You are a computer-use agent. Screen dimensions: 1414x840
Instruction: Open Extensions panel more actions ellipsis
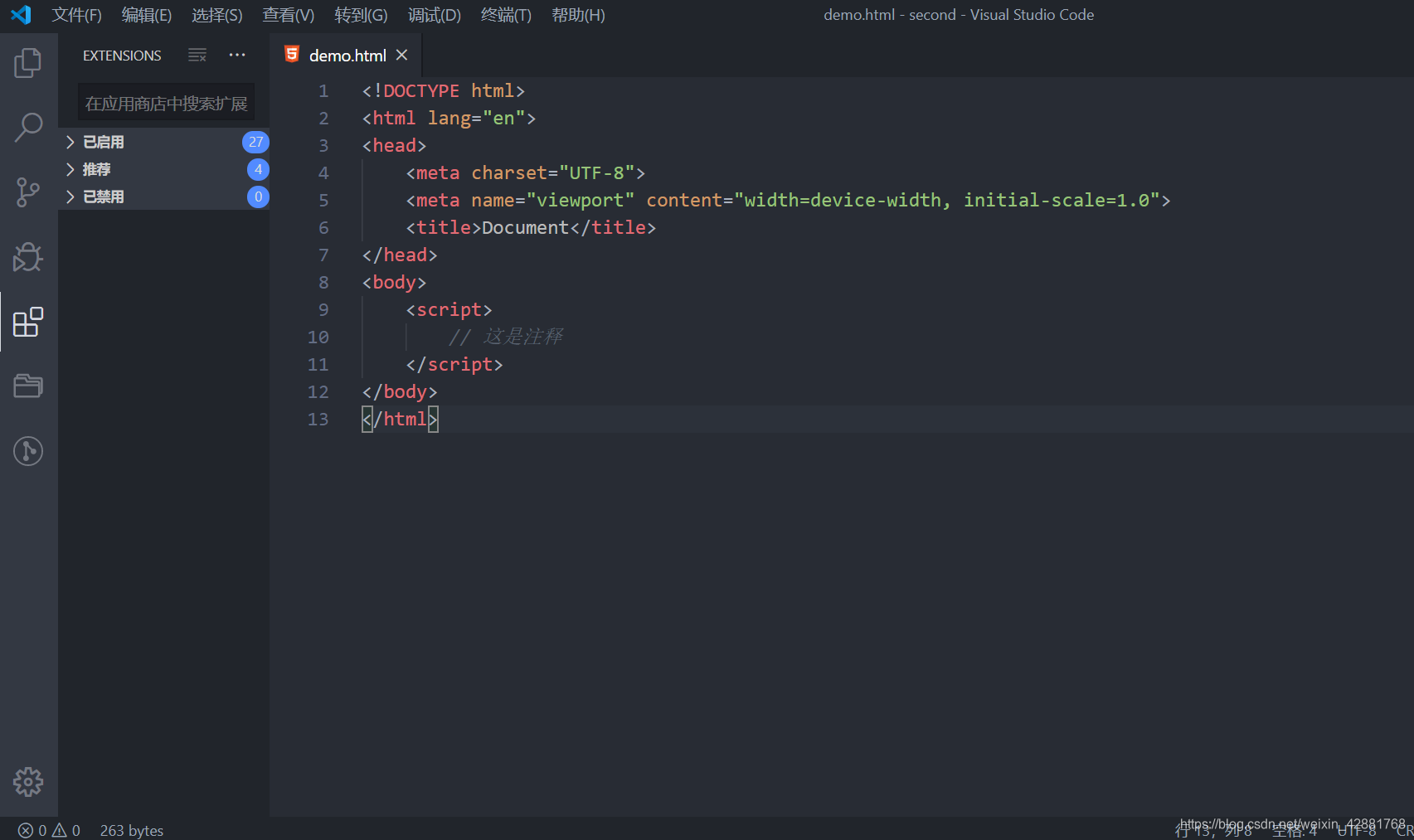237,56
